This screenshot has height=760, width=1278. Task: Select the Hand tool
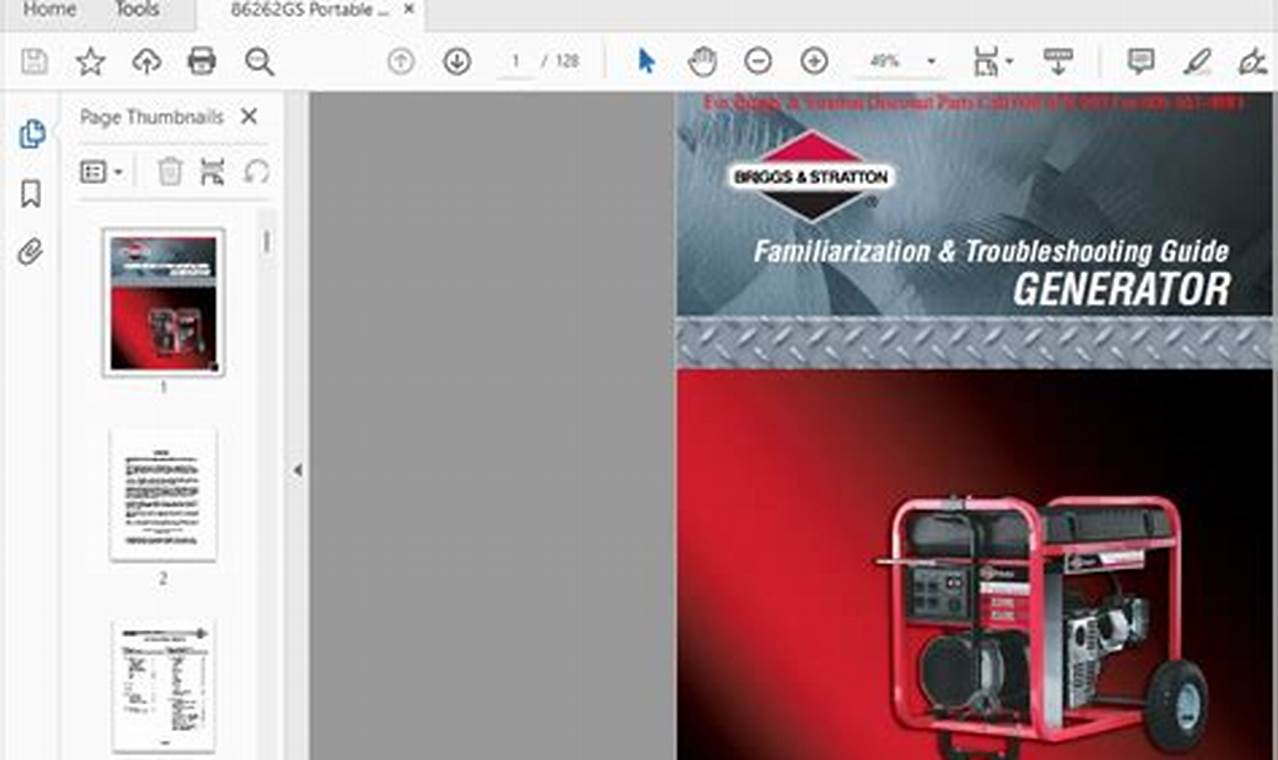coord(702,61)
